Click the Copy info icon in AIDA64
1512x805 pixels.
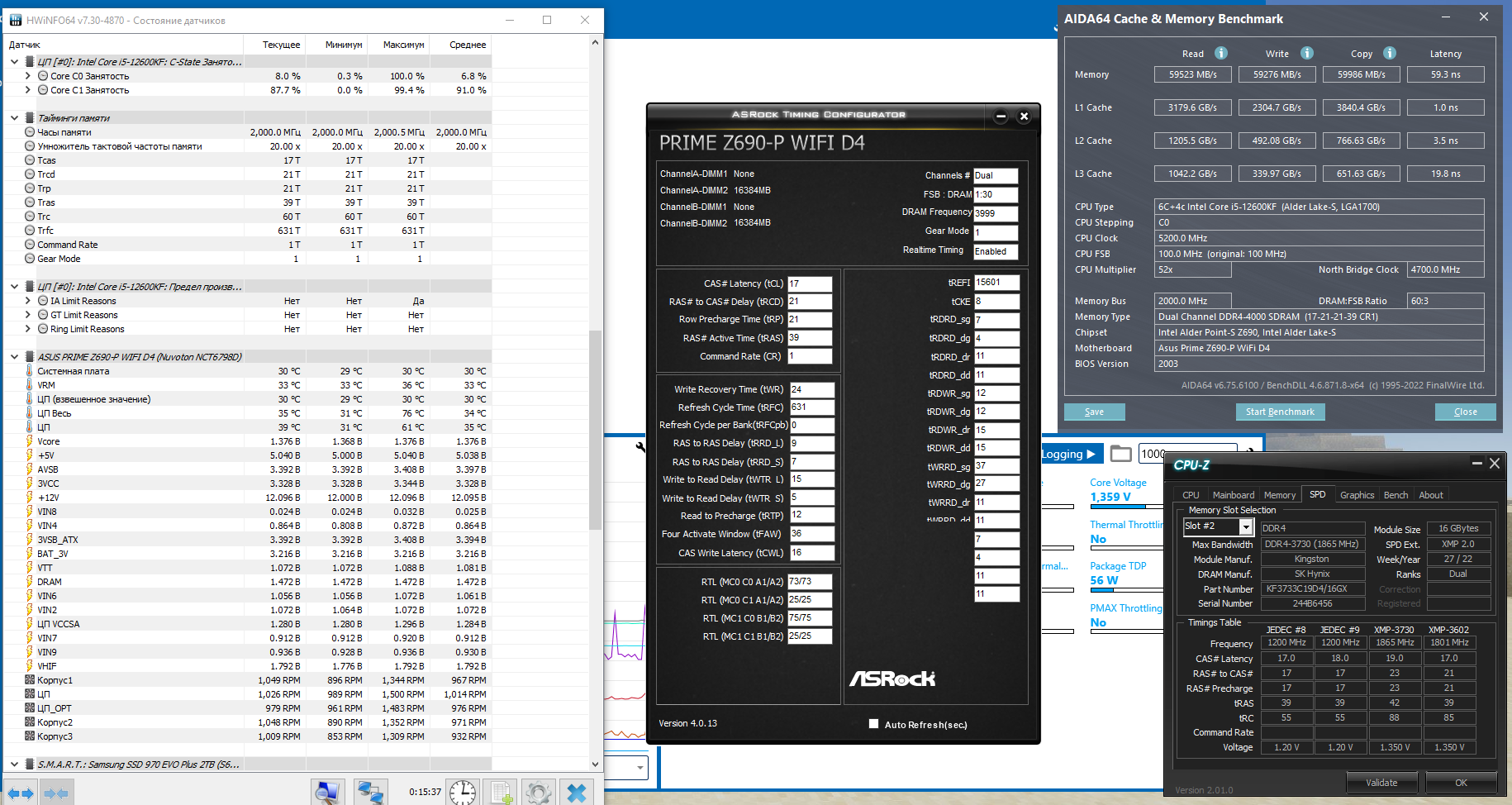pos(1390,53)
